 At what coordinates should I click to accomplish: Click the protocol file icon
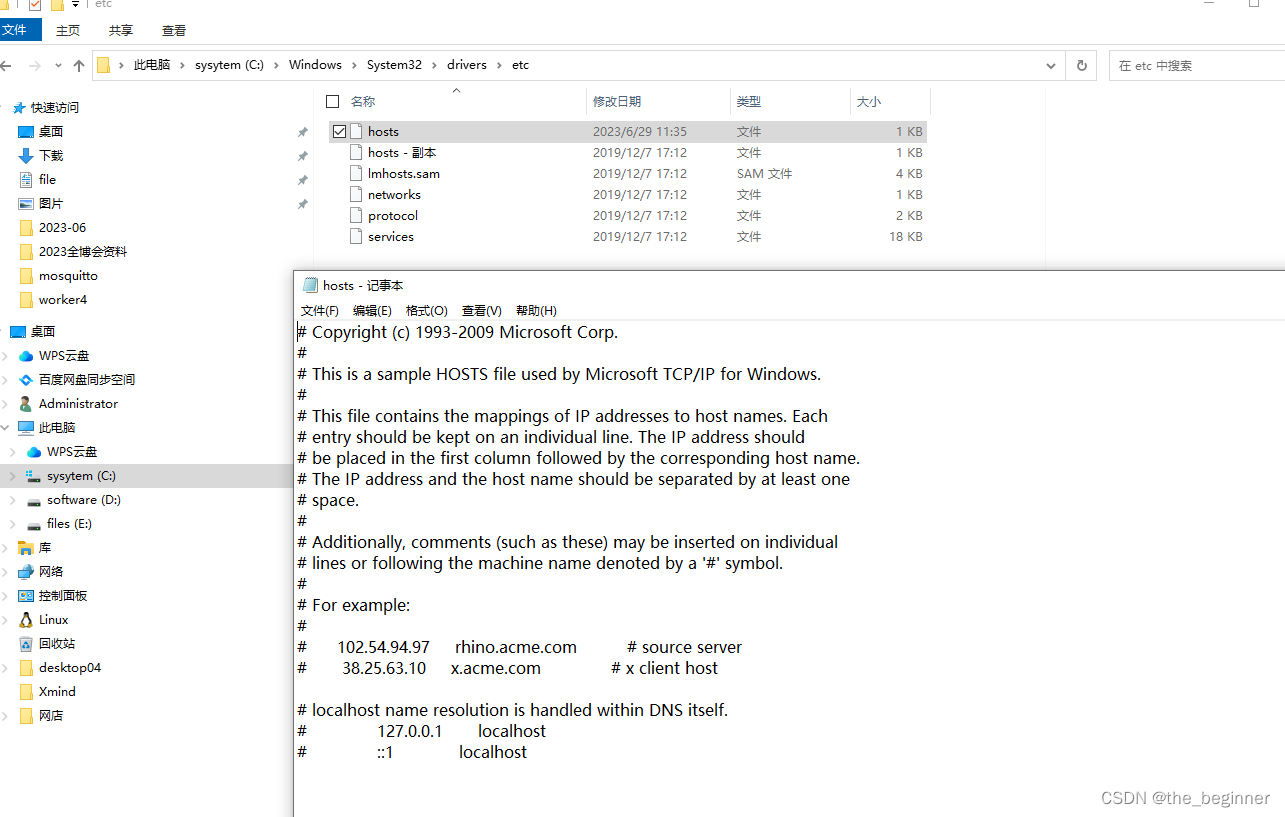[356, 215]
